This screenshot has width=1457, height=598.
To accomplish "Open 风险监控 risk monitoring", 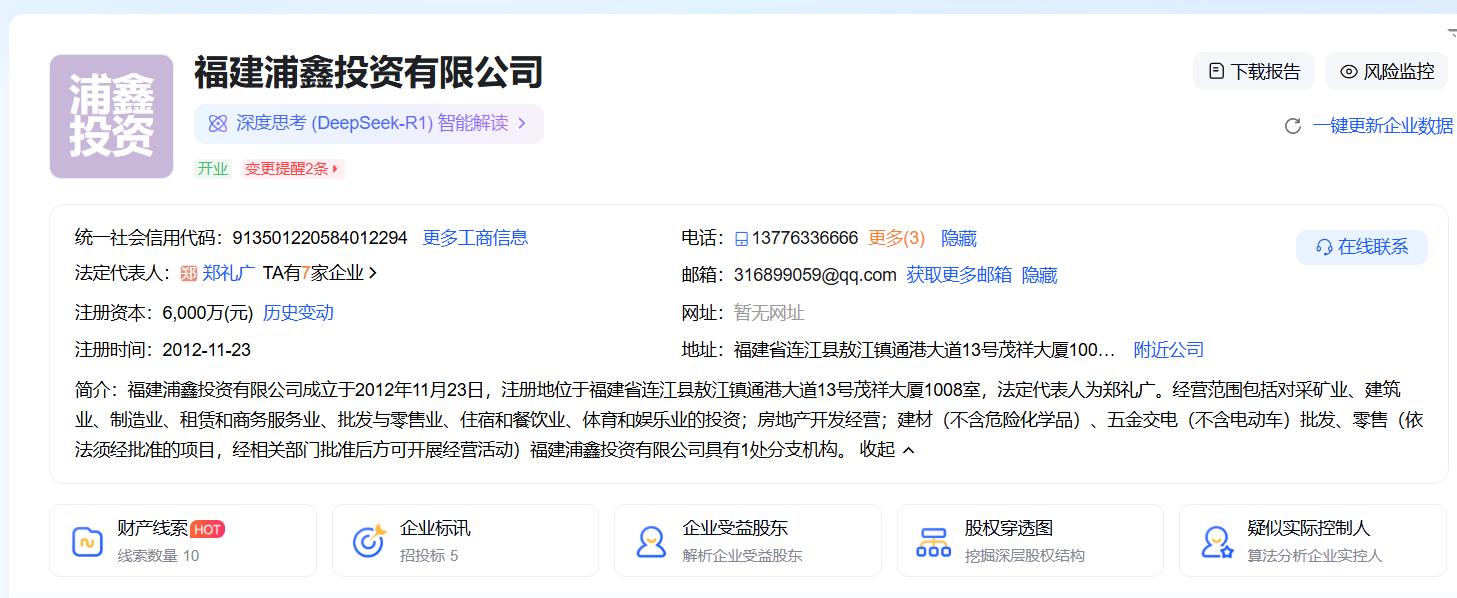I will click(x=1386, y=72).
